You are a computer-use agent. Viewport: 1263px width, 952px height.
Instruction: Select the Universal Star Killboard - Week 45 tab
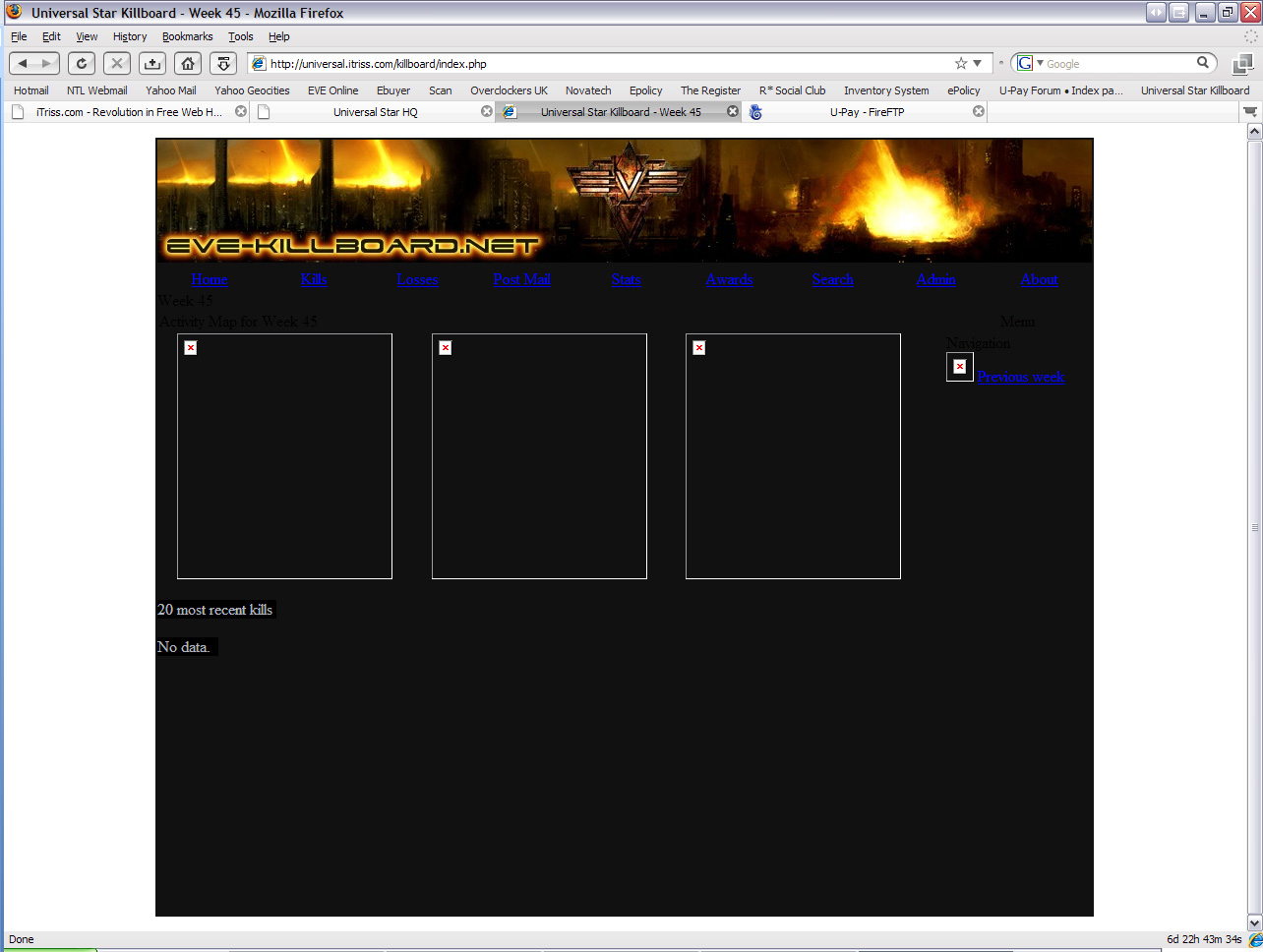621,111
